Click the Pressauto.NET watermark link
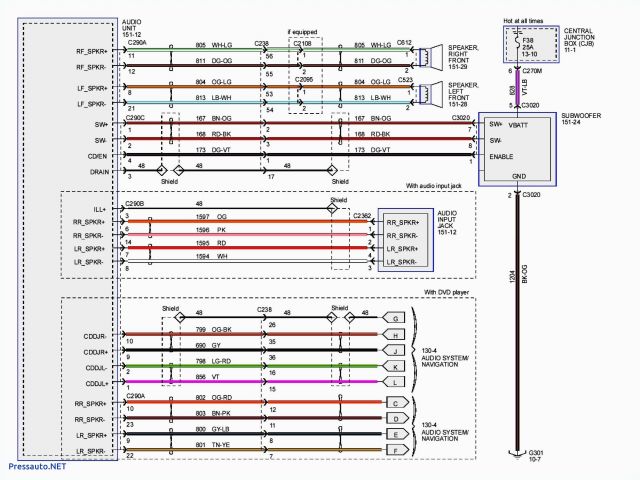Viewport: 640px width, 480px height. click(33, 467)
